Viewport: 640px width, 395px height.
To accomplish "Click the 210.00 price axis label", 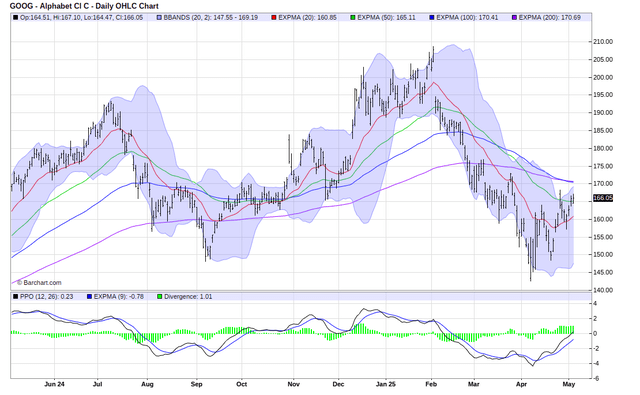I will coord(603,42).
